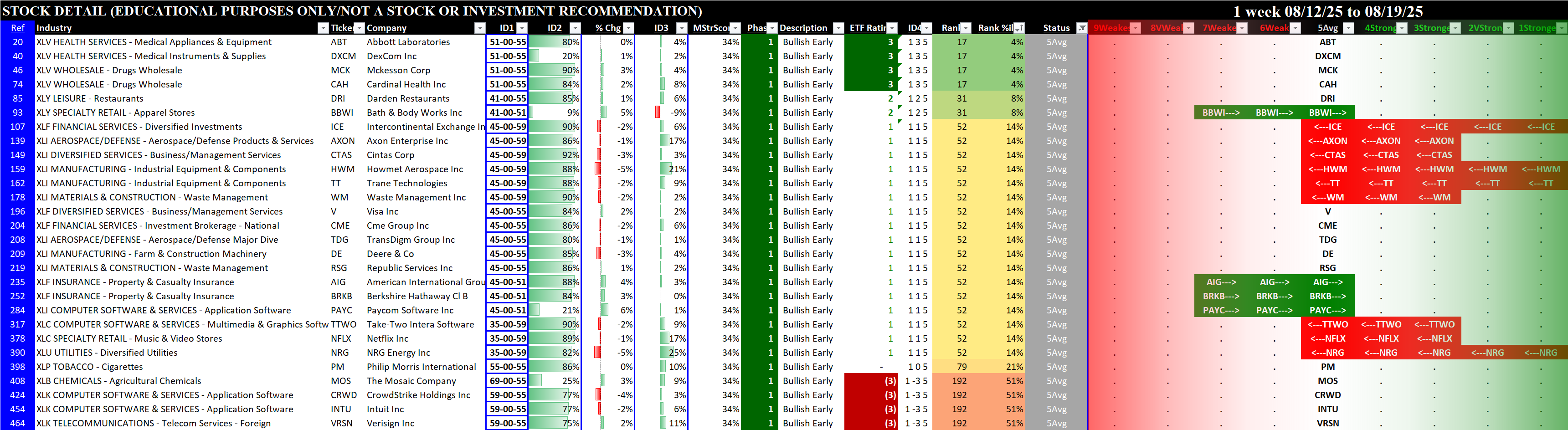Select 'XLY LEISURE - Restaurants' industry cell
This screenshot has height=430, width=1568.
89,98
